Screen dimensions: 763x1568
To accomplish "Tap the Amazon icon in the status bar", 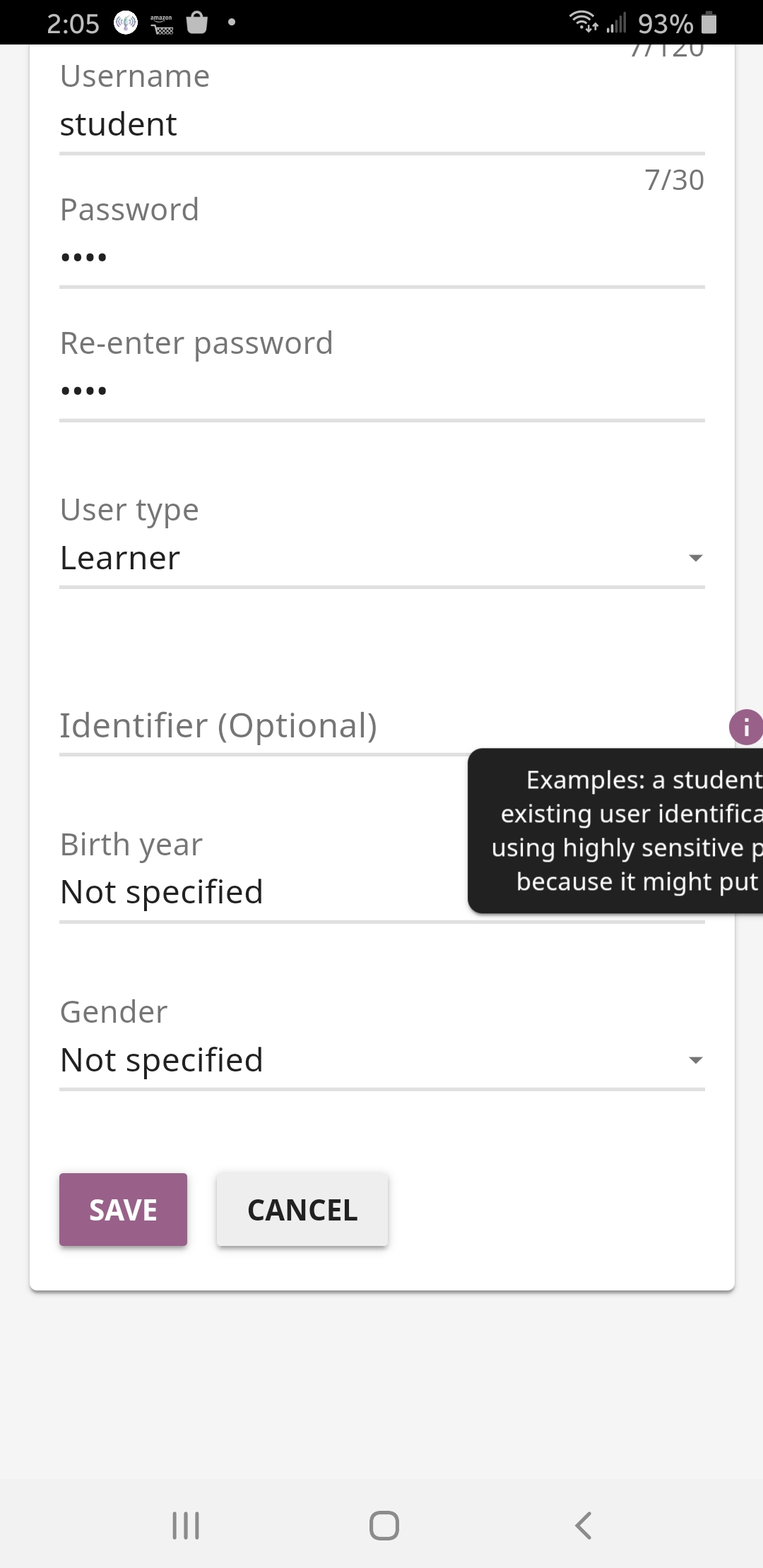I will (x=161, y=23).
